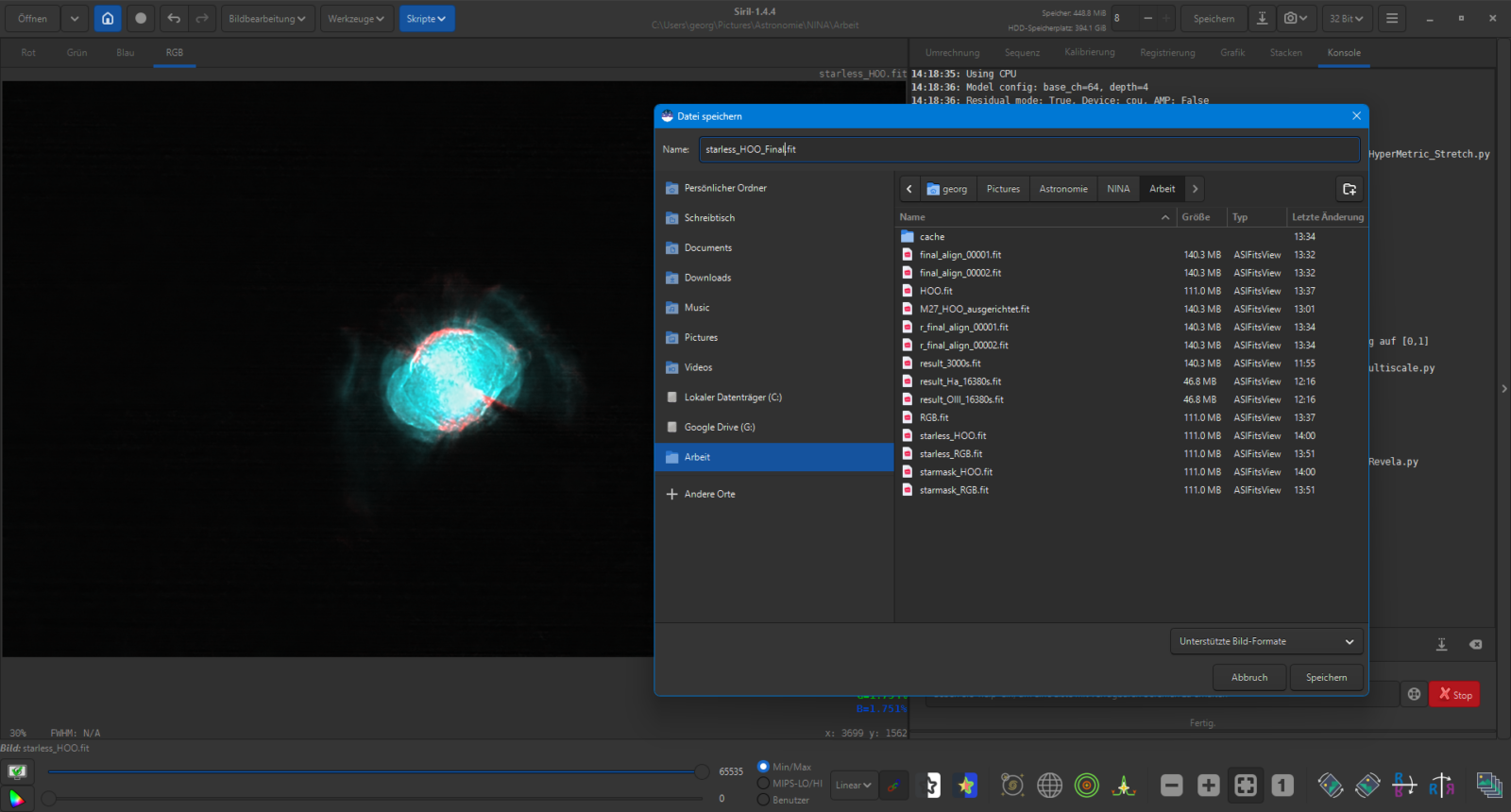Open the Werkzeuge dropdown menu

pyautogui.click(x=356, y=18)
